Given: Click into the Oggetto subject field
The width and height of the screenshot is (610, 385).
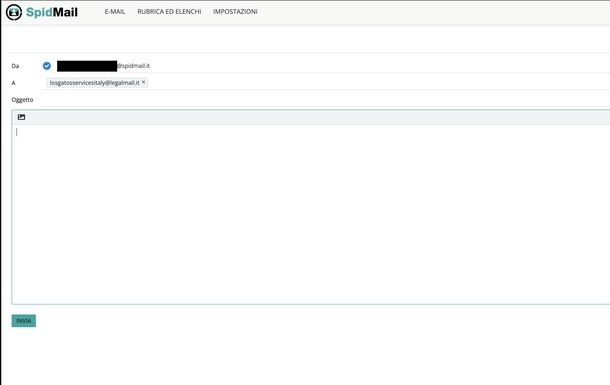Looking at the screenshot, I should pos(326,100).
